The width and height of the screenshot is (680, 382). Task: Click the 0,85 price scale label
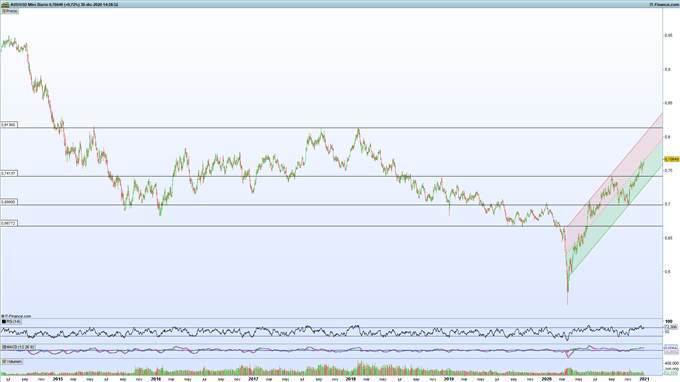tap(669, 103)
